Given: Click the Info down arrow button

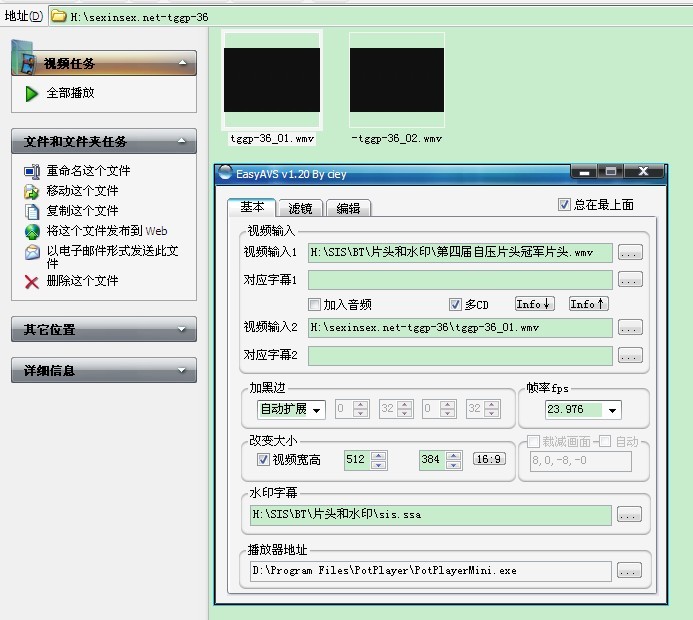Looking at the screenshot, I should (x=535, y=304).
